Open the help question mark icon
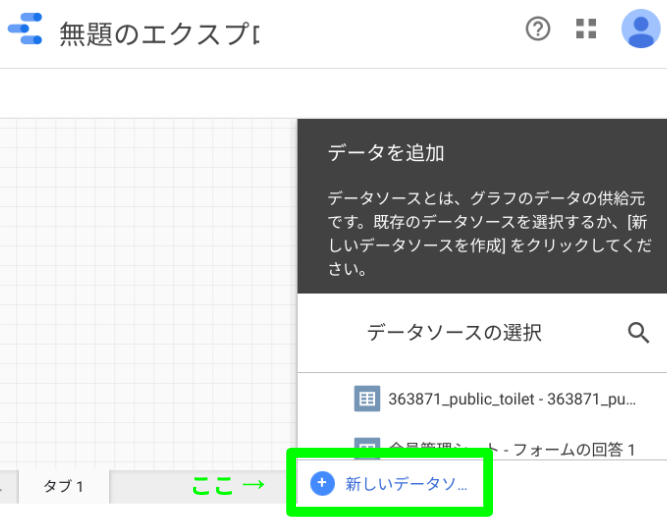The height and width of the screenshot is (522, 667). point(538,29)
